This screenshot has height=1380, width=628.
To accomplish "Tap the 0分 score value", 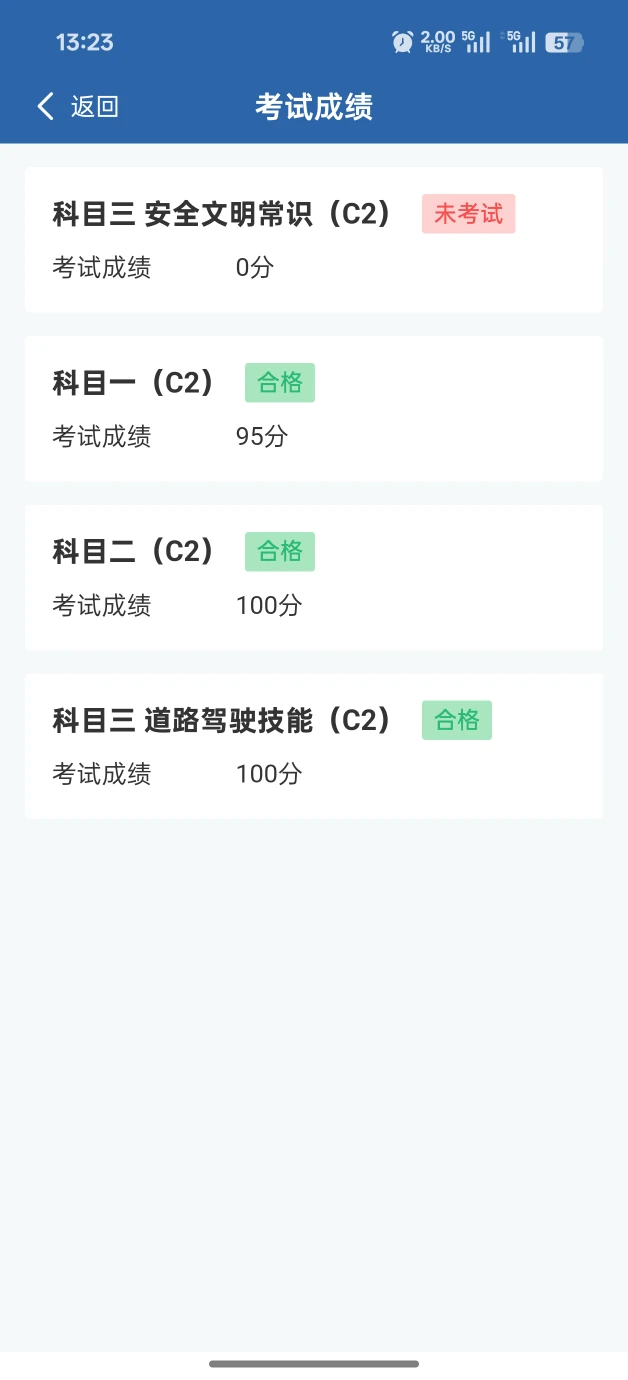I will tap(254, 268).
